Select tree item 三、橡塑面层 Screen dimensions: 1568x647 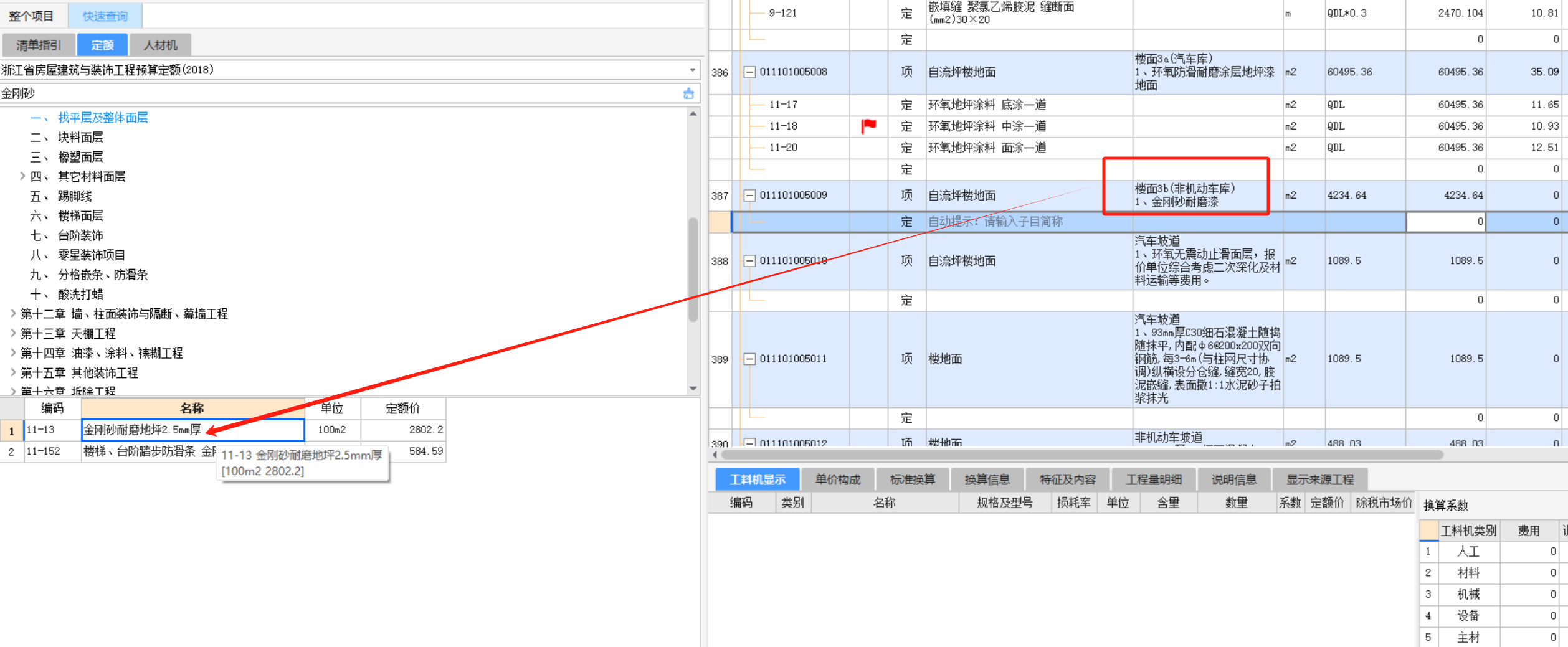click(67, 157)
